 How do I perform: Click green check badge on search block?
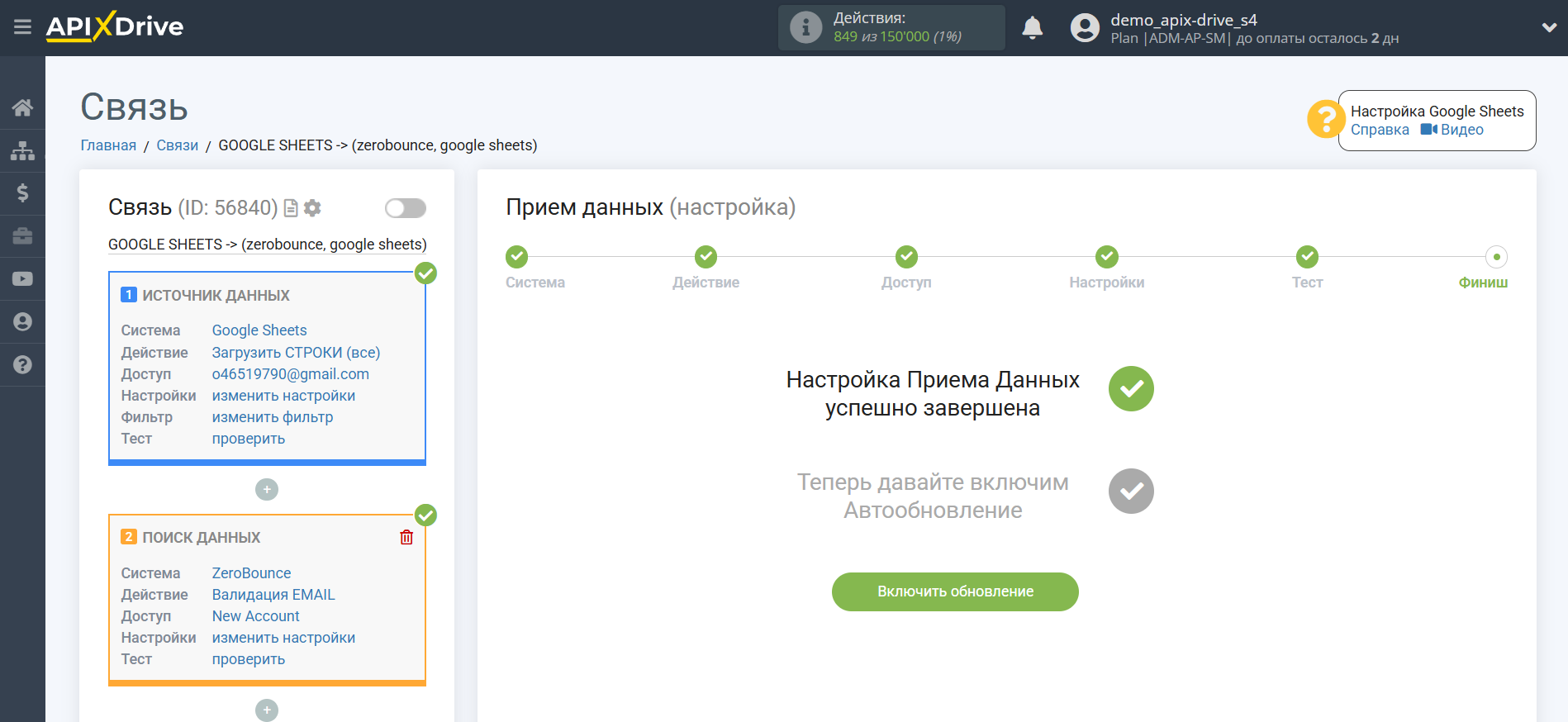[x=425, y=515]
